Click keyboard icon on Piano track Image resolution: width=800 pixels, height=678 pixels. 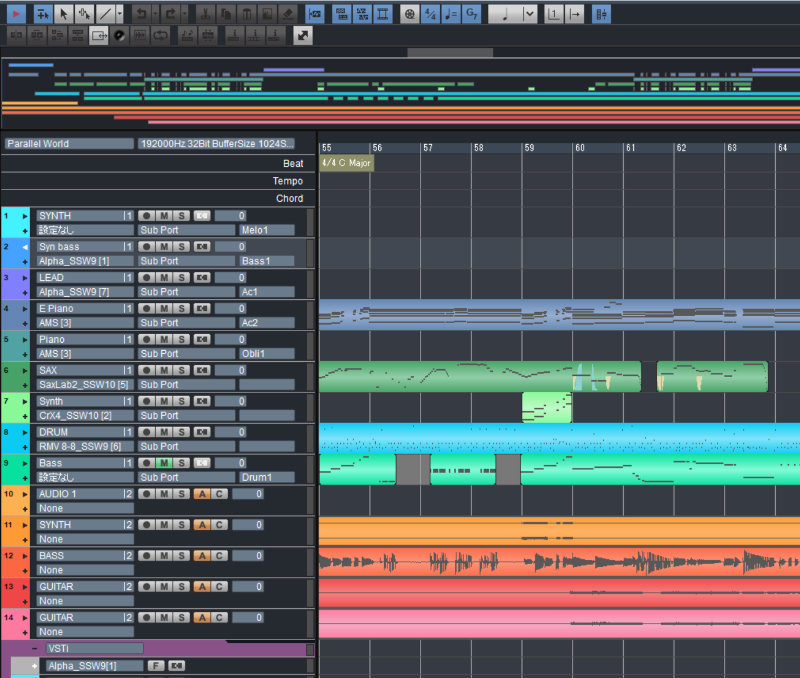[202, 339]
